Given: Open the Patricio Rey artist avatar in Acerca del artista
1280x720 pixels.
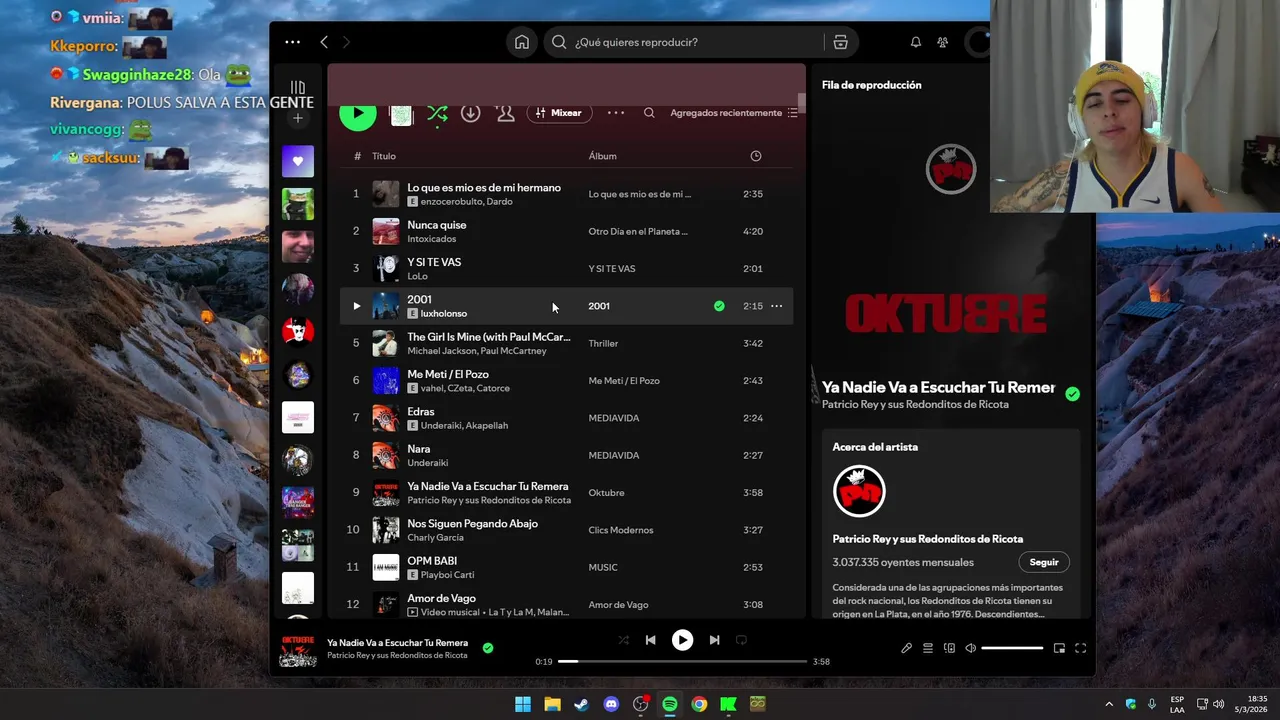Looking at the screenshot, I should (859, 491).
